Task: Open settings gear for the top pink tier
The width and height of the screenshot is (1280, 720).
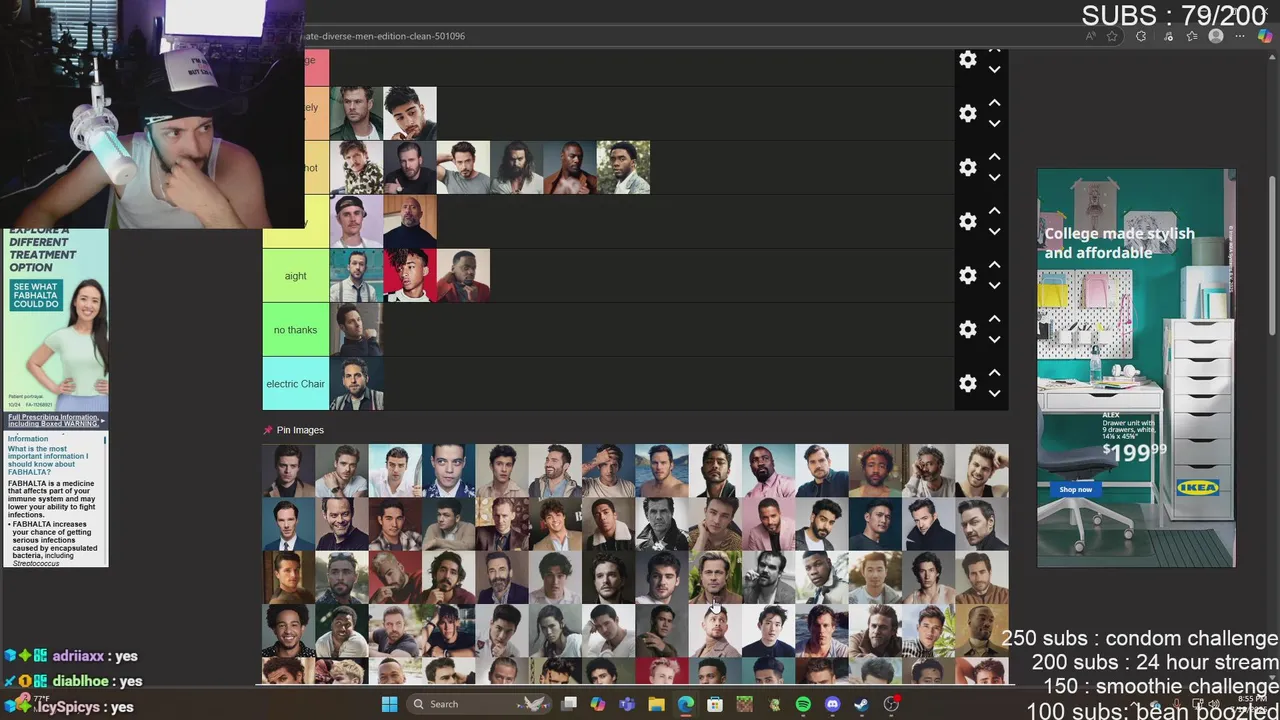Action: pyautogui.click(x=967, y=59)
